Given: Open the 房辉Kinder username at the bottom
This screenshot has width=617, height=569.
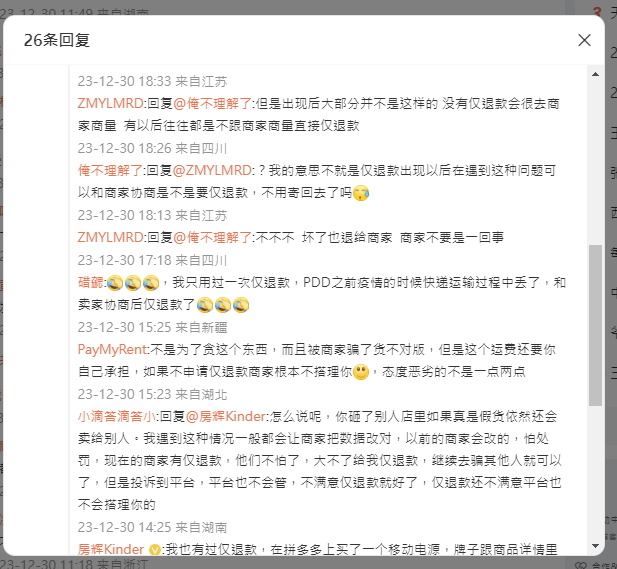Looking at the screenshot, I should pos(111,549).
